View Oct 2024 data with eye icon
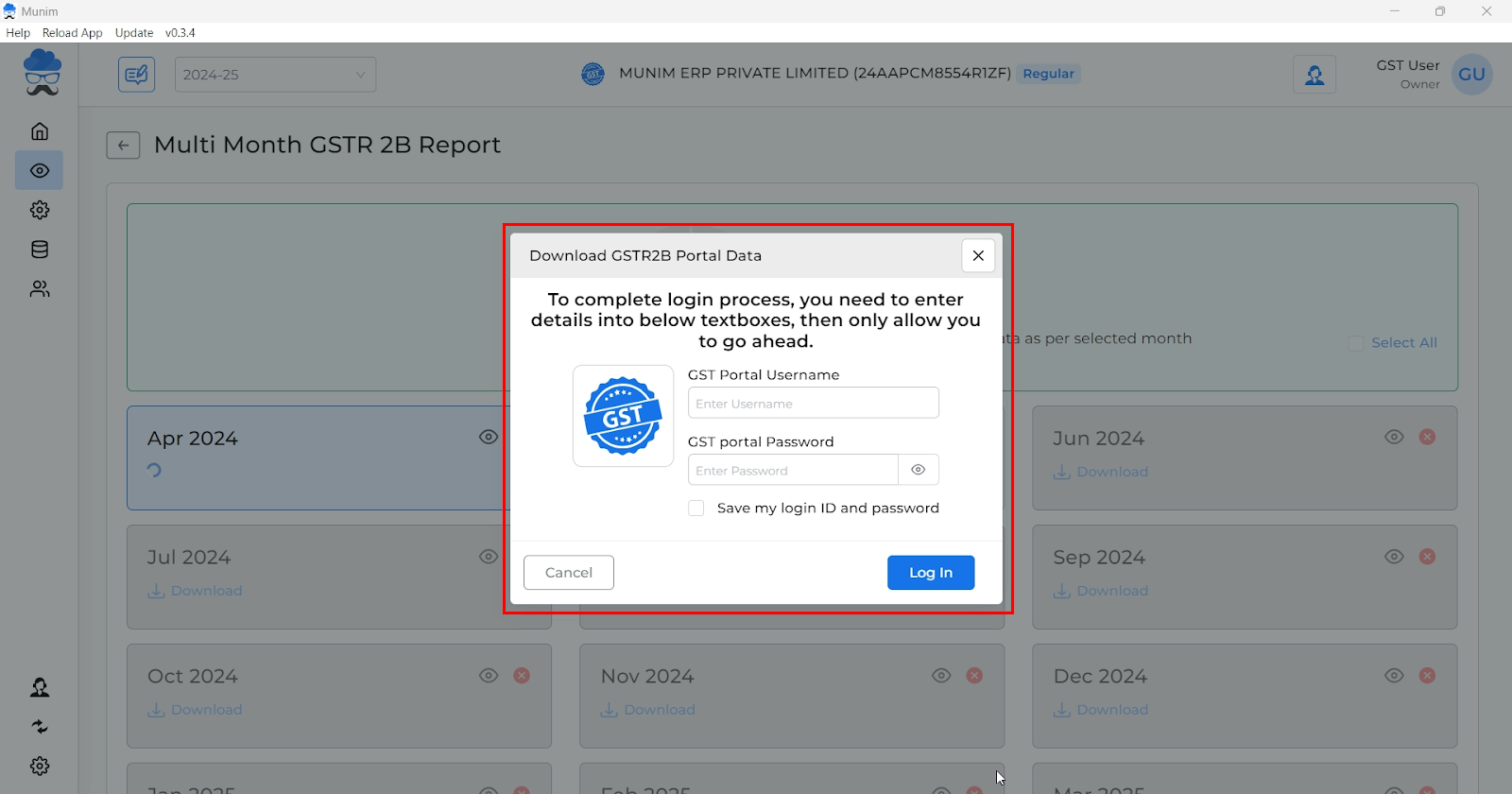Screen dimensions: 1512x794 point(489,675)
